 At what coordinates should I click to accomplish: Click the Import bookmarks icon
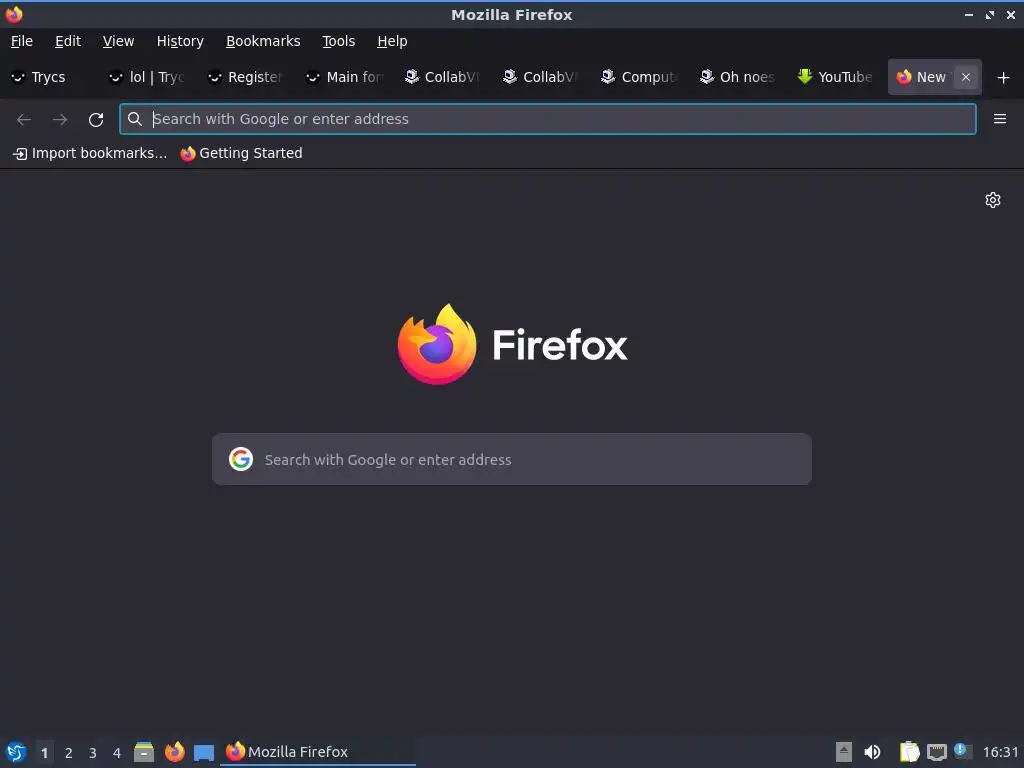pos(20,154)
